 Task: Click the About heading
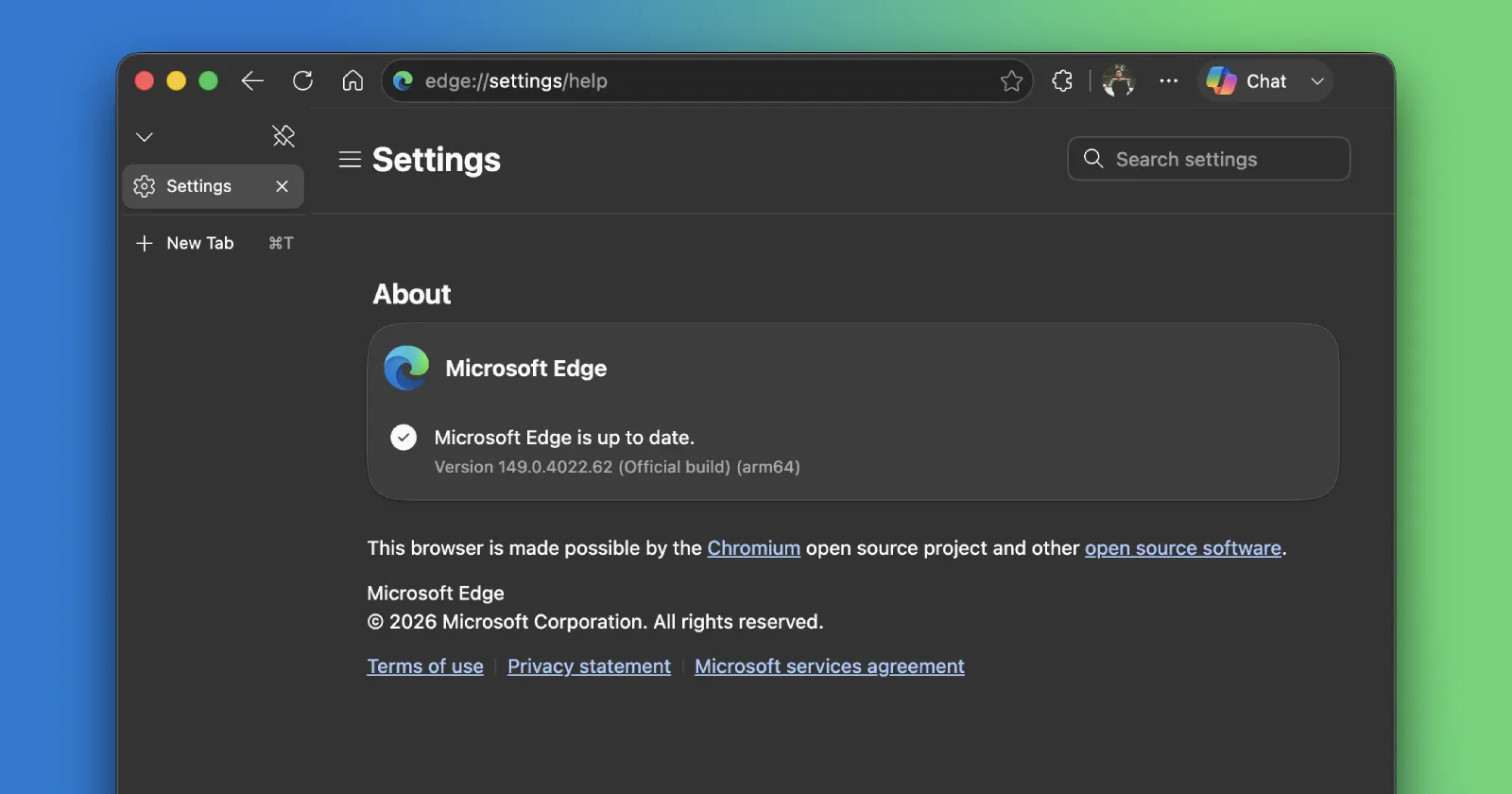[x=412, y=294]
